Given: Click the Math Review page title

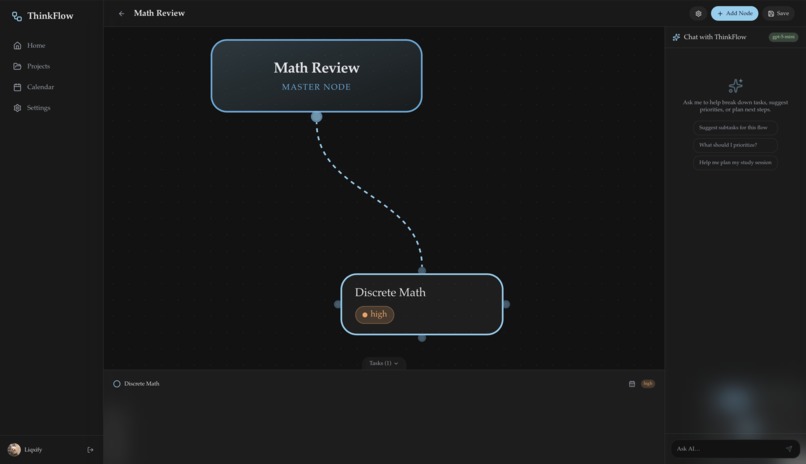Looking at the screenshot, I should pos(159,13).
